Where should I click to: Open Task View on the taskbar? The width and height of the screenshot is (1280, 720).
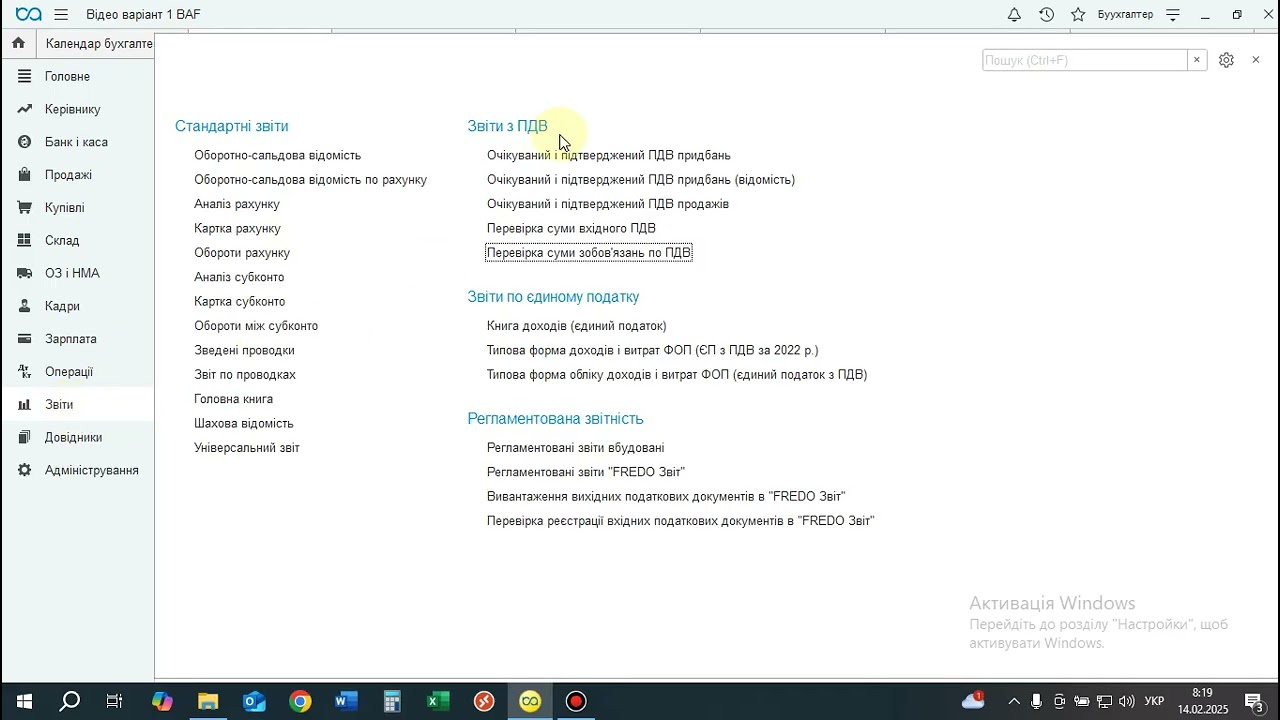[x=115, y=701]
